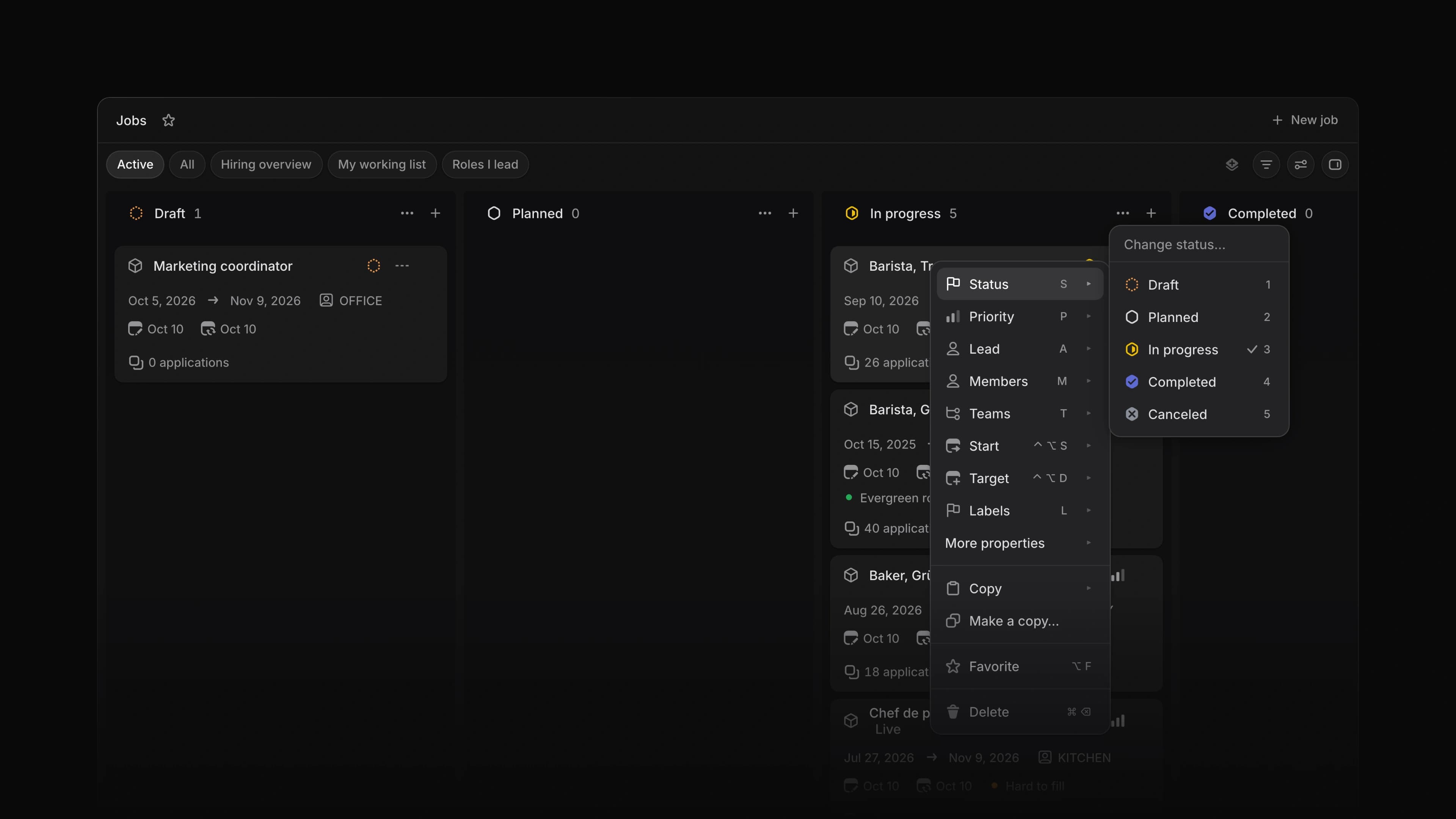Open Planned column more options
The width and height of the screenshot is (1456, 819).
point(765,213)
